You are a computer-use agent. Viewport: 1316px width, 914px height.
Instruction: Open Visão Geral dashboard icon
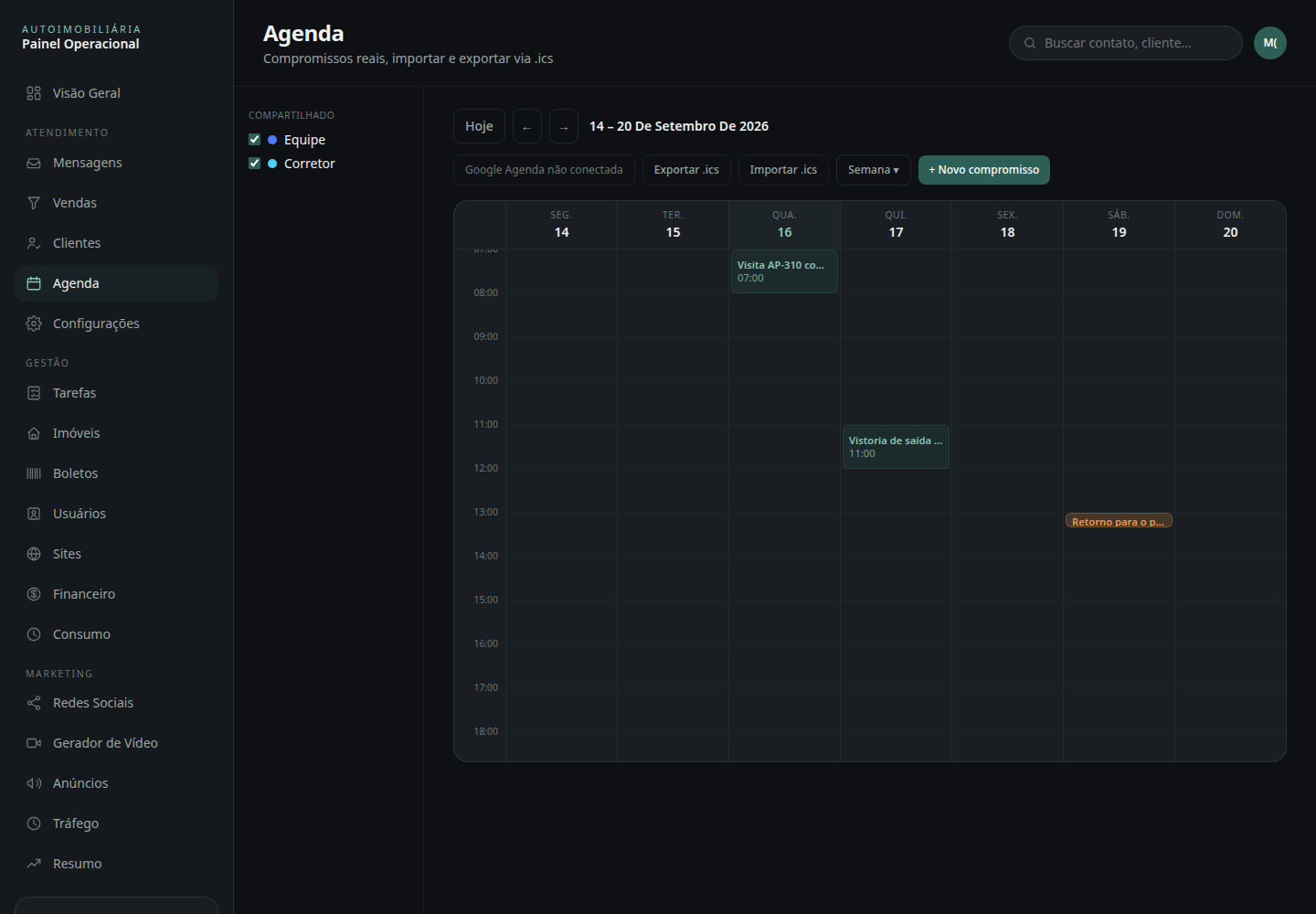coord(34,93)
